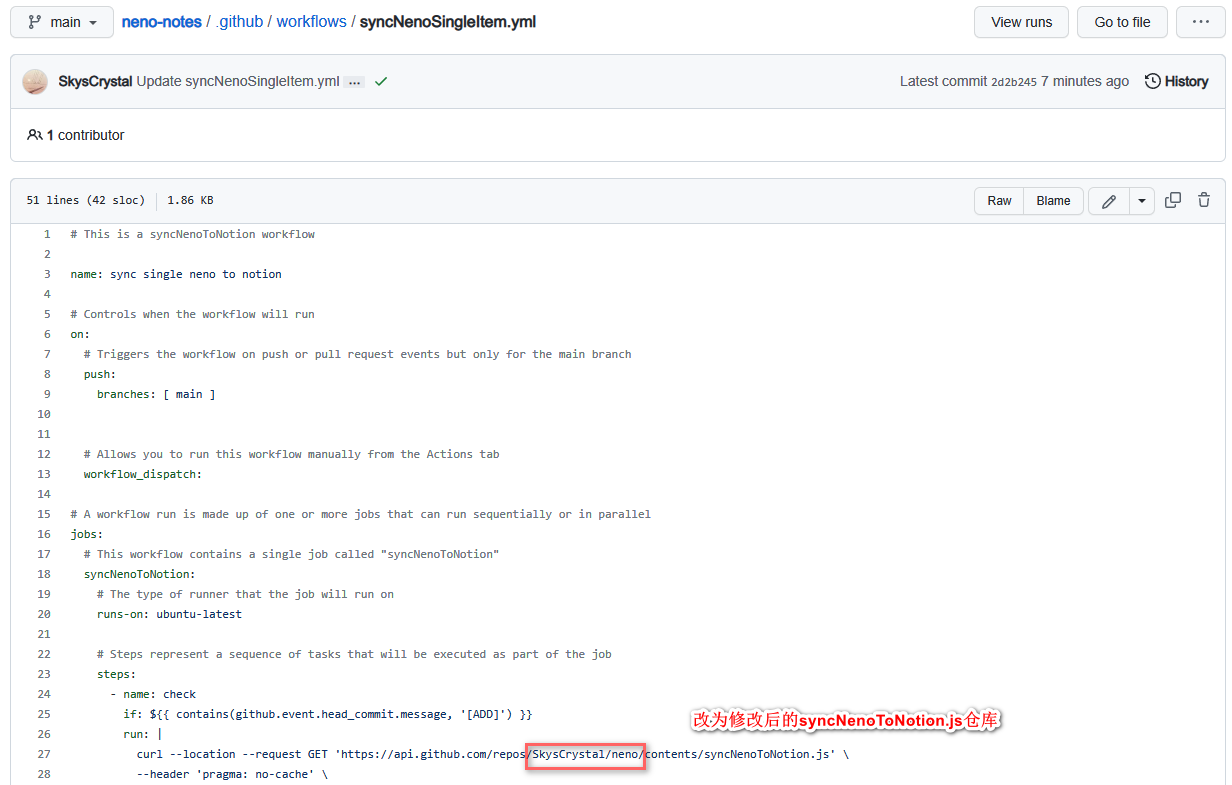The width and height of the screenshot is (1232, 785).
Task: Click the 1 contributor people icon
Action: tap(35, 135)
